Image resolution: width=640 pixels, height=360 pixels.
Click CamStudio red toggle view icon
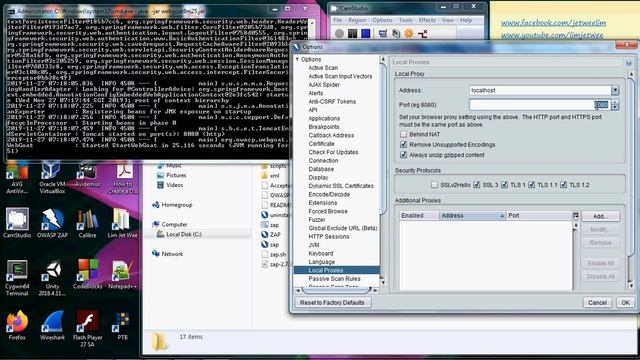(422, 33)
